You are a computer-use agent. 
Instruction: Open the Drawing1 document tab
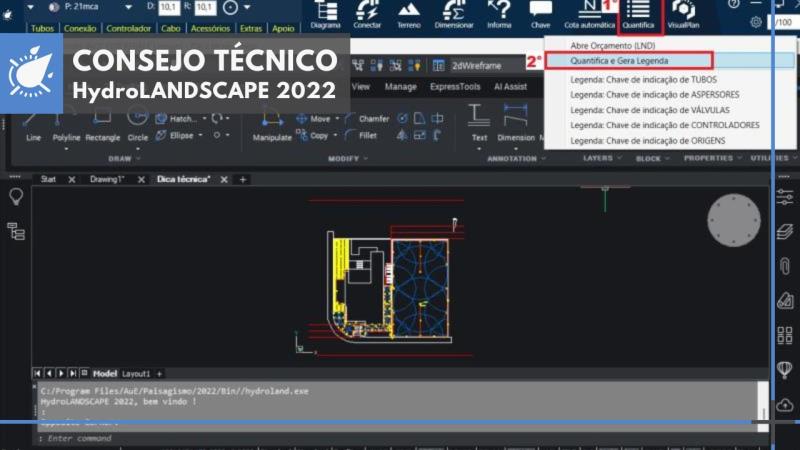point(107,179)
